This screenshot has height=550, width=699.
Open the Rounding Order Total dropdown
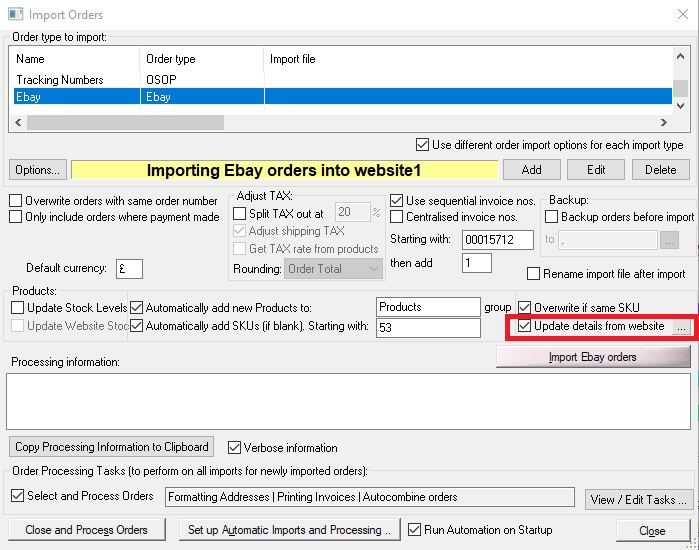333,269
